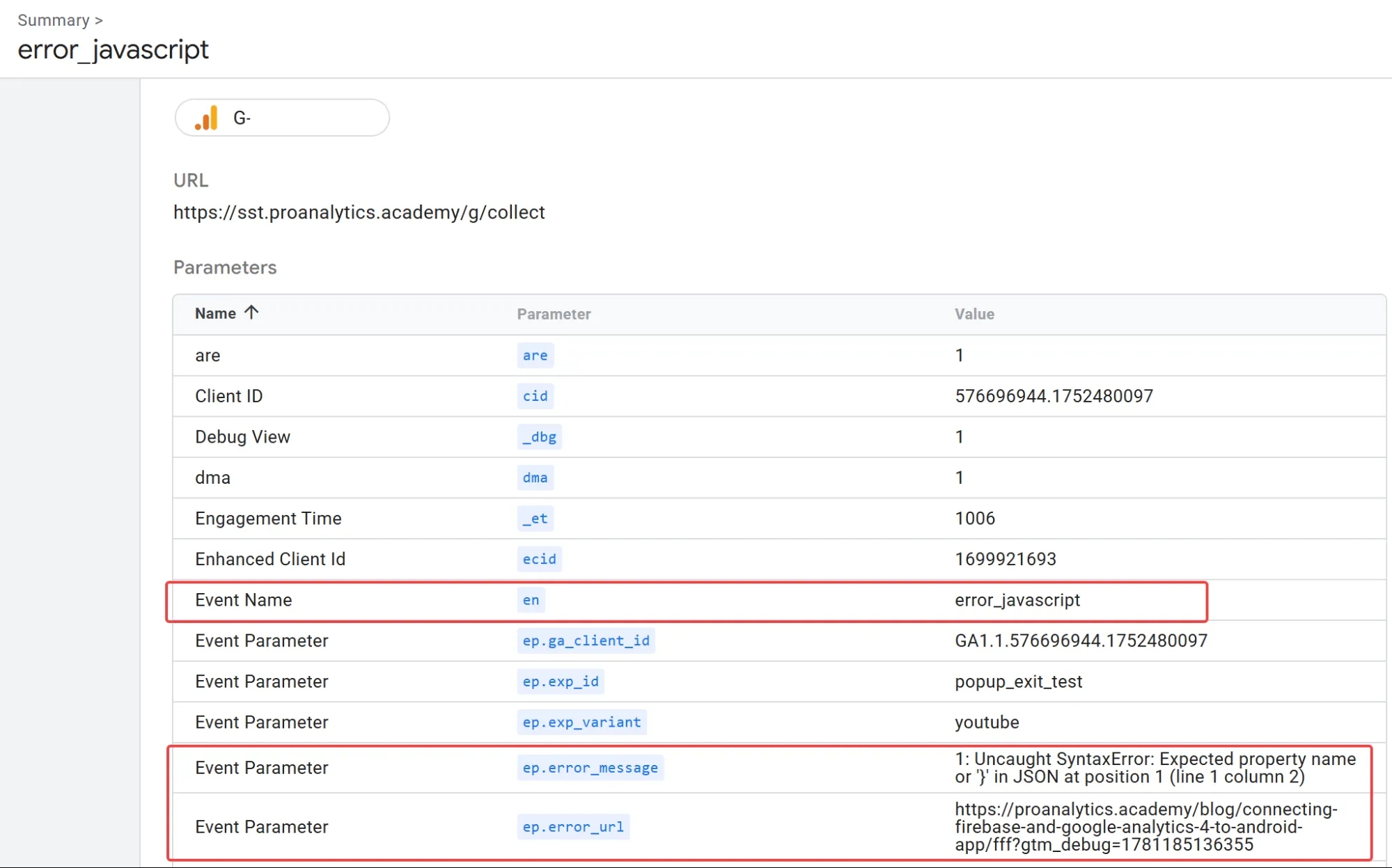Click the Enhanced Client Id row name

coord(270,559)
